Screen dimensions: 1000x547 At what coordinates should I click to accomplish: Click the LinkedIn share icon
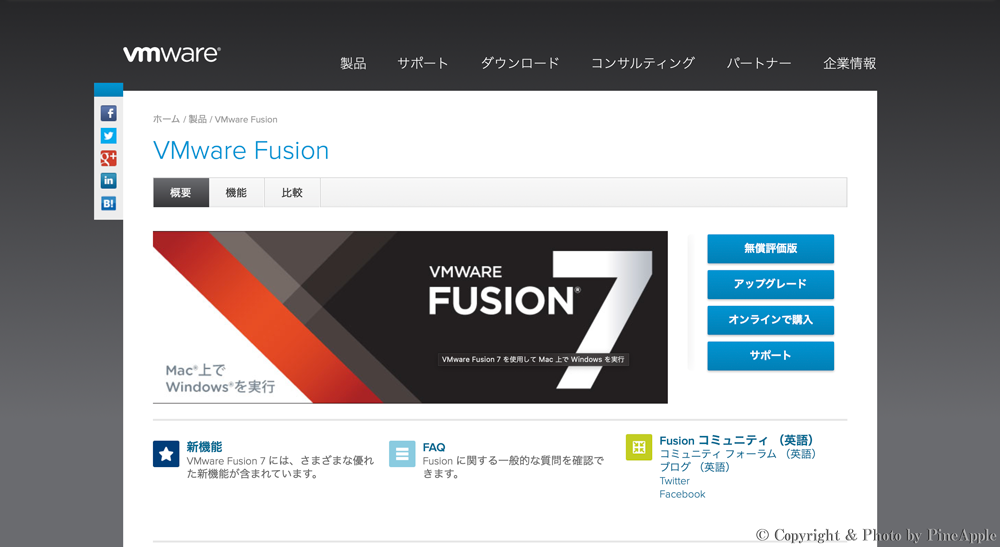pyautogui.click(x=108, y=181)
